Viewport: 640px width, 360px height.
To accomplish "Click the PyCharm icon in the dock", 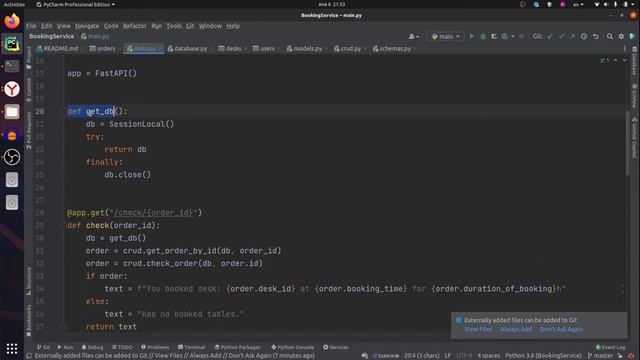I will tap(12, 43).
